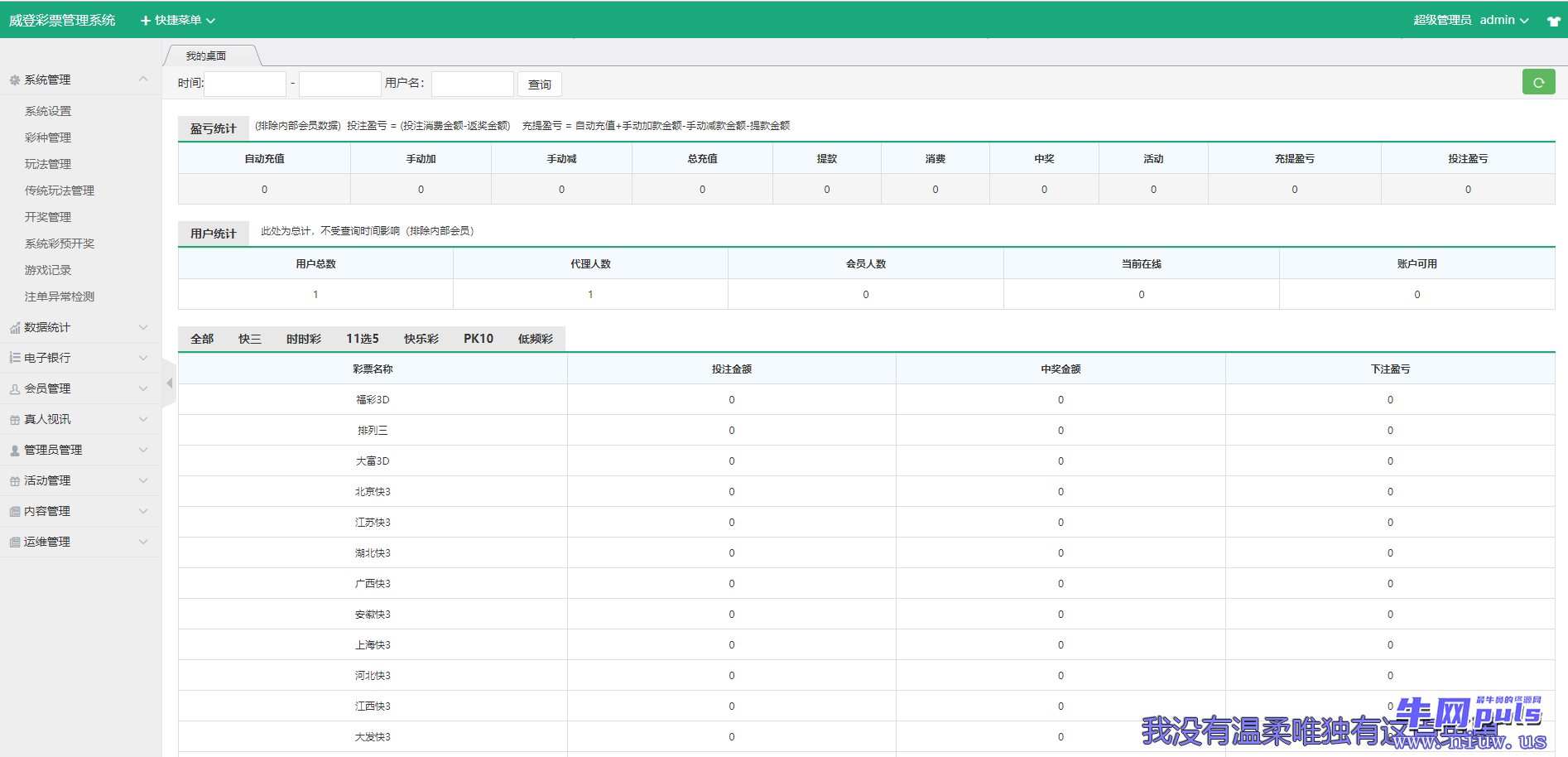Click the user icon beside 会员管理
The width and height of the screenshot is (1568, 757).
14,388
